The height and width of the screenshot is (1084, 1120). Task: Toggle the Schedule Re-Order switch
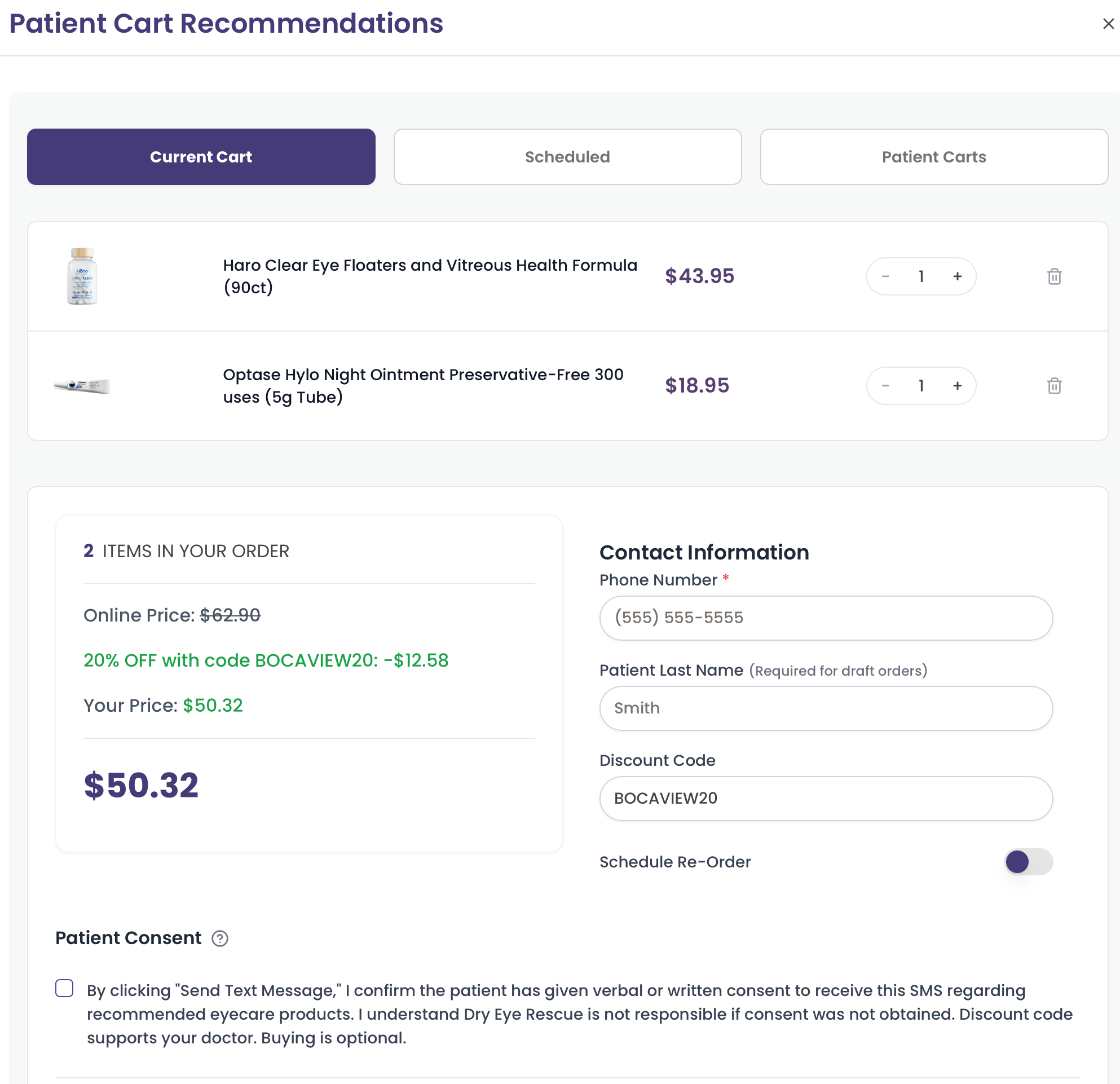tap(1028, 862)
